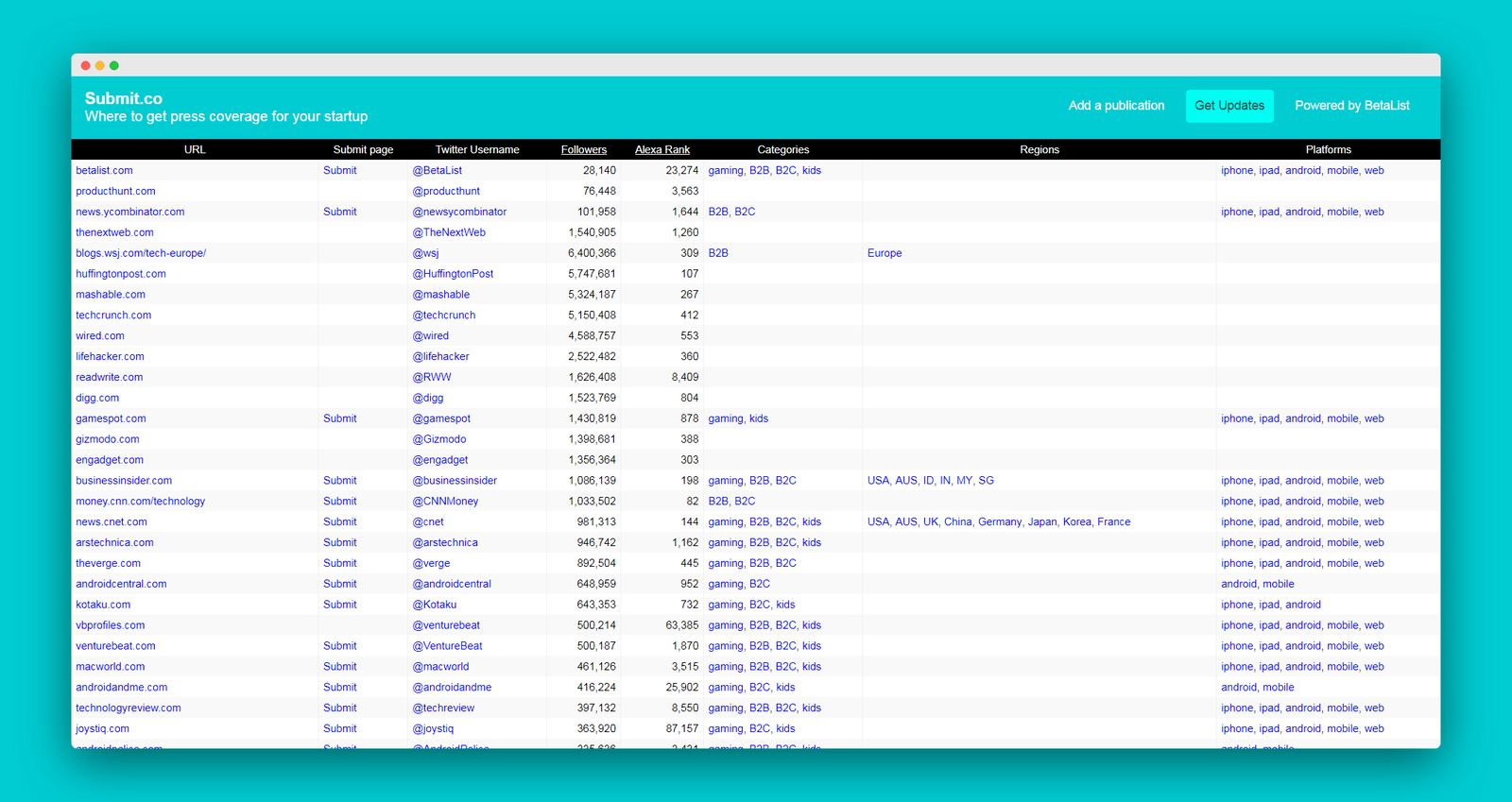Open @RWW Twitter profile link
Image resolution: width=1512 pixels, height=802 pixels.
point(432,378)
